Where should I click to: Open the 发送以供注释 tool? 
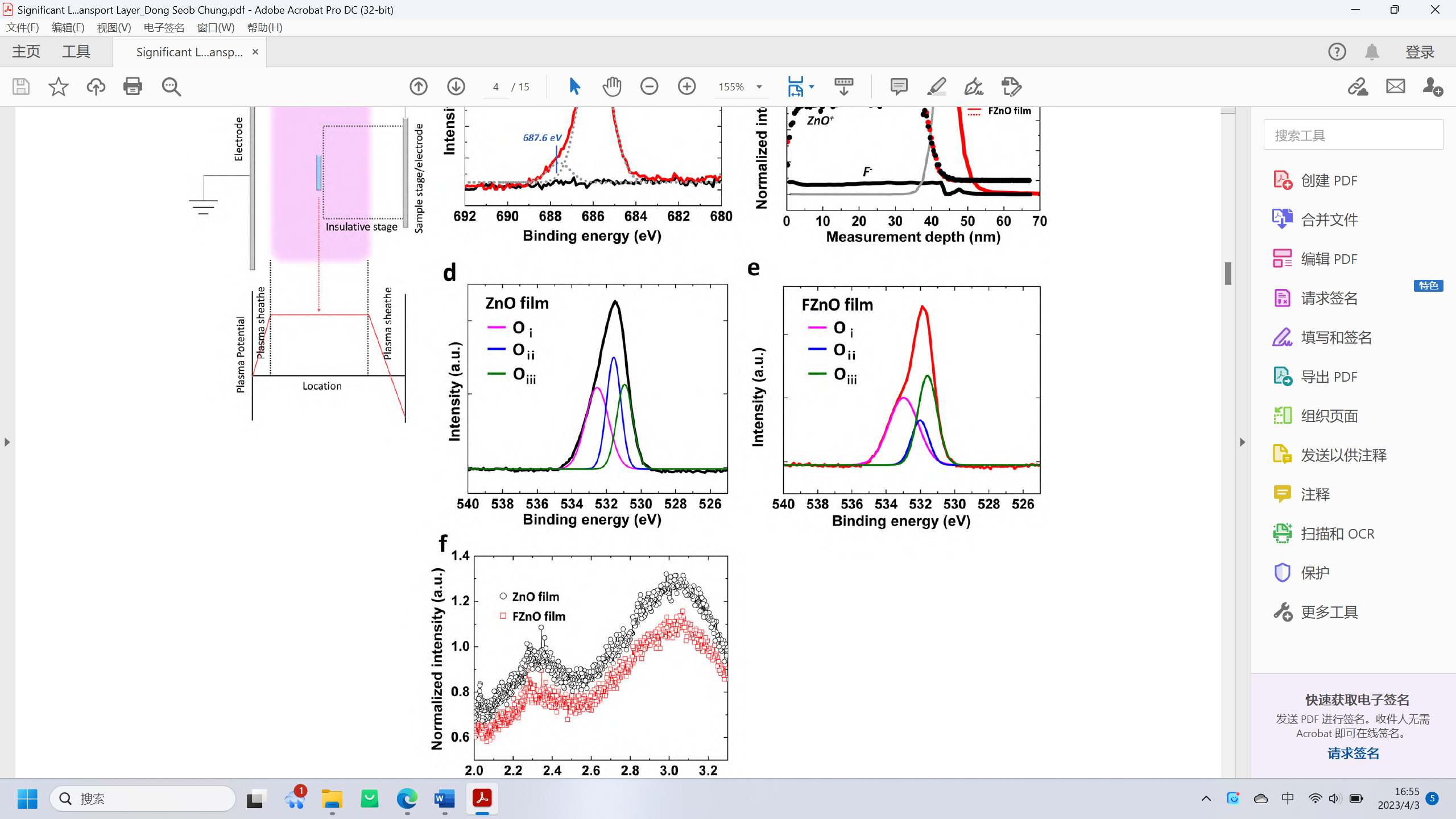(1330, 455)
